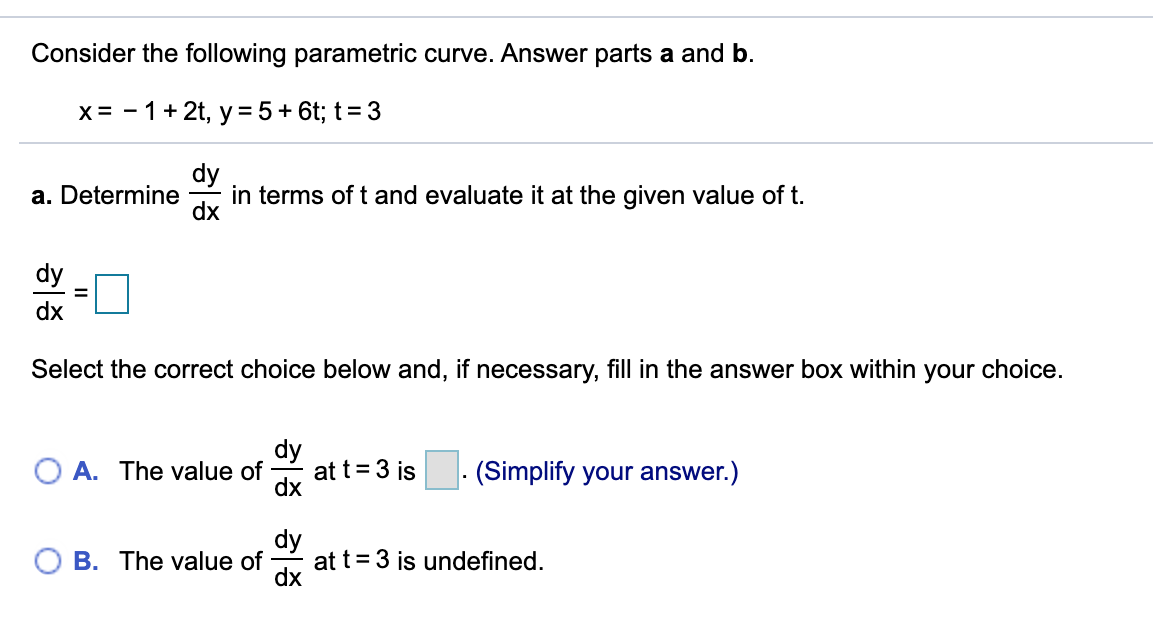
Task: Click the bold letter A label
Action: point(85,471)
